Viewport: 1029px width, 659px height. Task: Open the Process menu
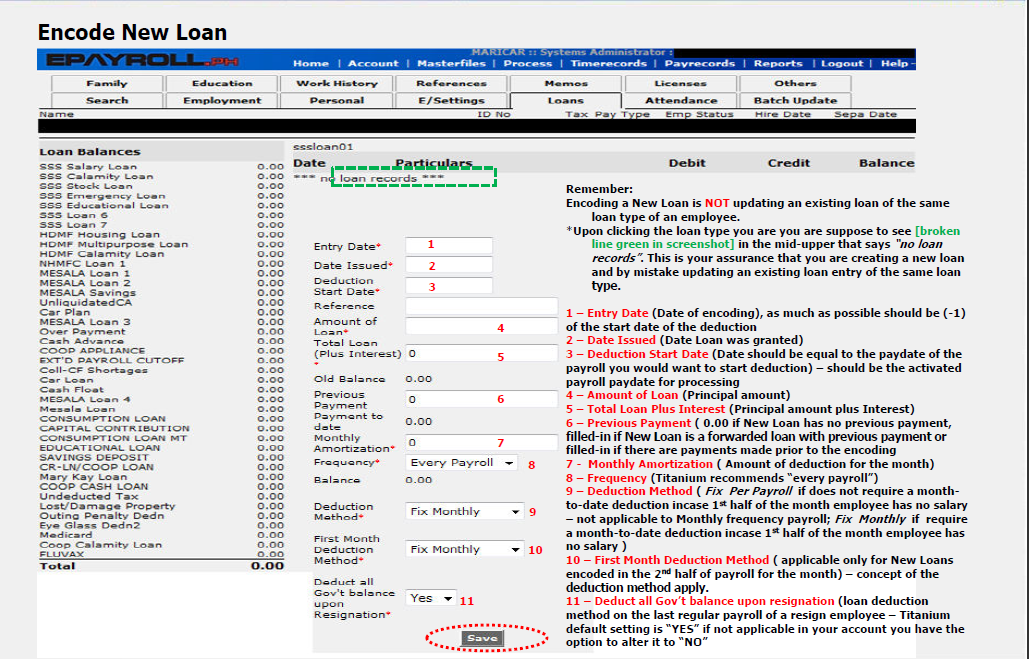(528, 63)
